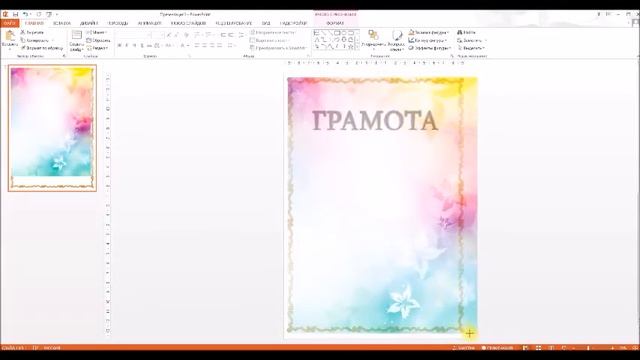This screenshot has width=640, height=360.
Task: Switch to the АНИМАЦИЯ (Animations) tab
Action: pyautogui.click(x=149, y=23)
